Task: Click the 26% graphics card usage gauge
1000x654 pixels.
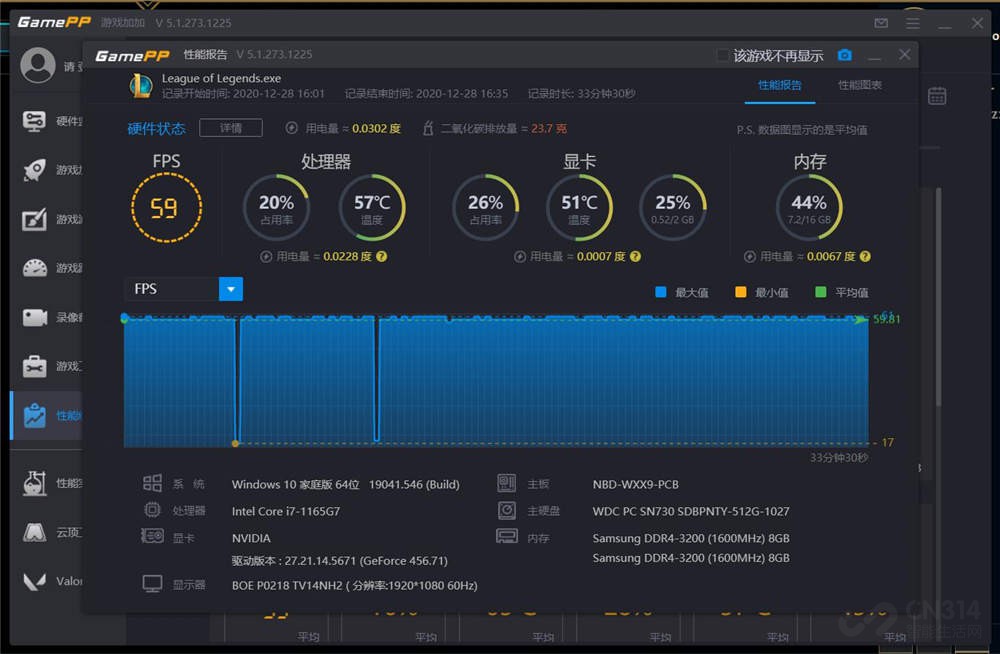Action: coord(485,208)
